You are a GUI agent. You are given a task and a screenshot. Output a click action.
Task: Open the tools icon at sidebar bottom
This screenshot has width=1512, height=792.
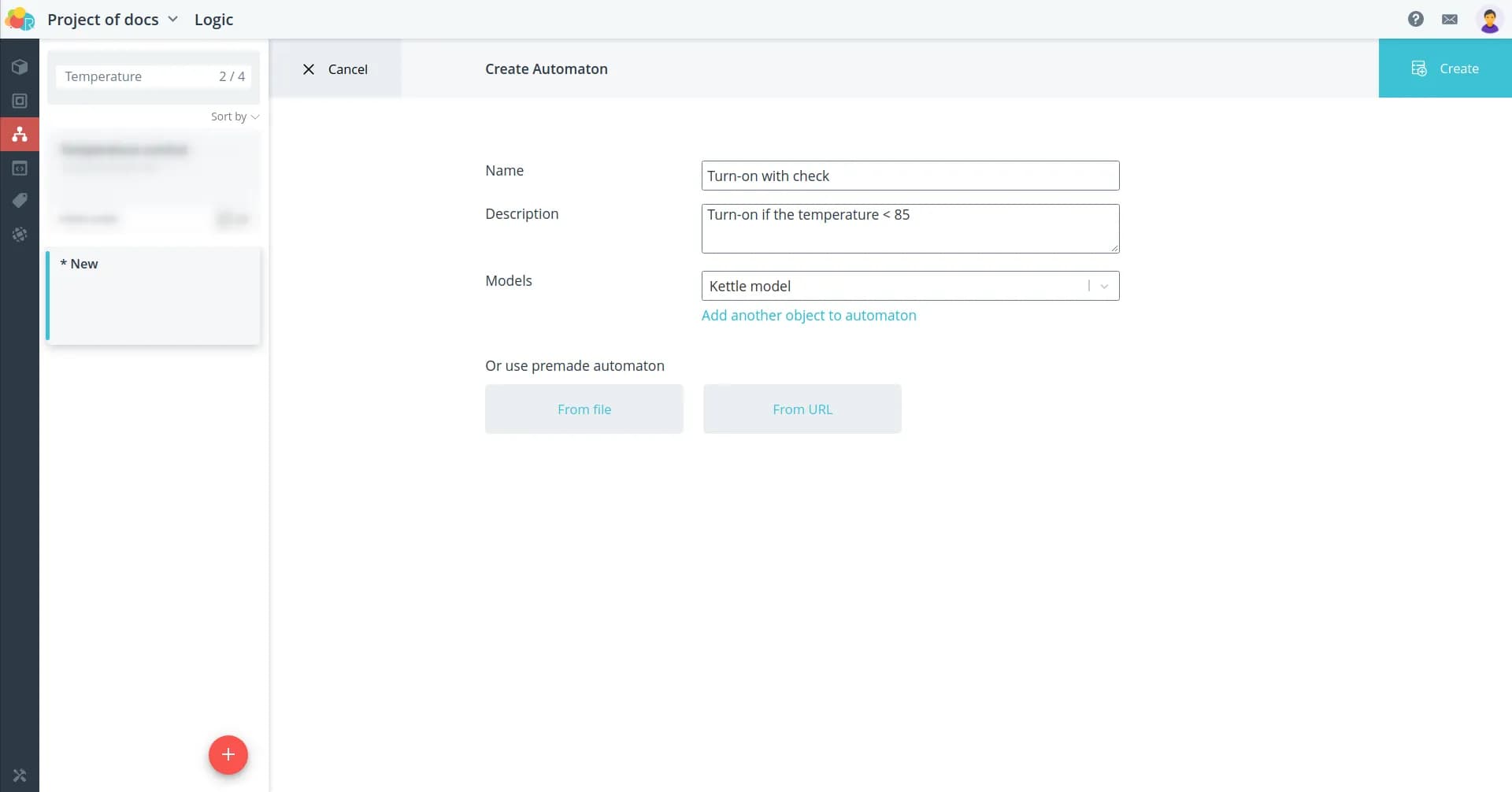[20, 775]
